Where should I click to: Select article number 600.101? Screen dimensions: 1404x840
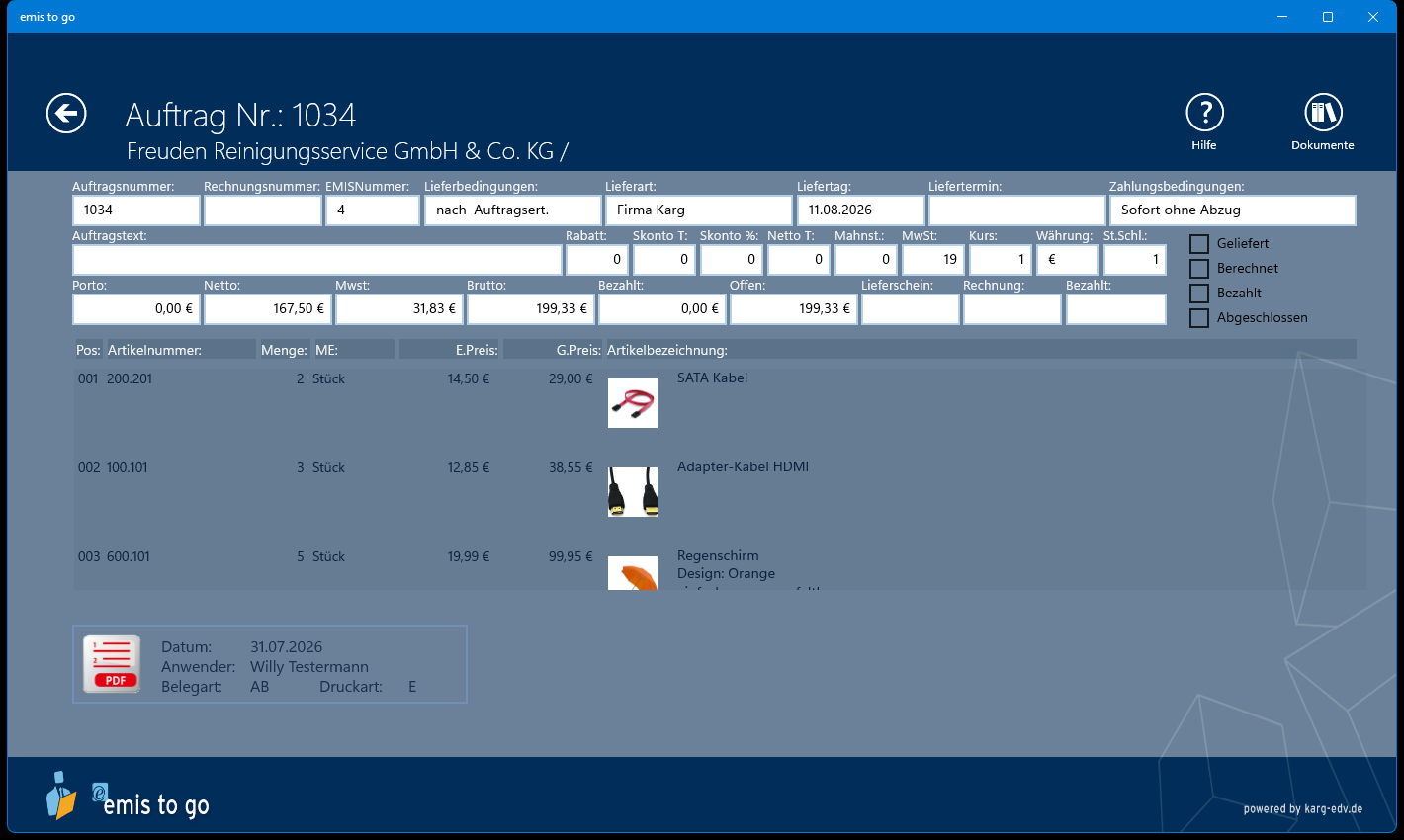pos(129,556)
